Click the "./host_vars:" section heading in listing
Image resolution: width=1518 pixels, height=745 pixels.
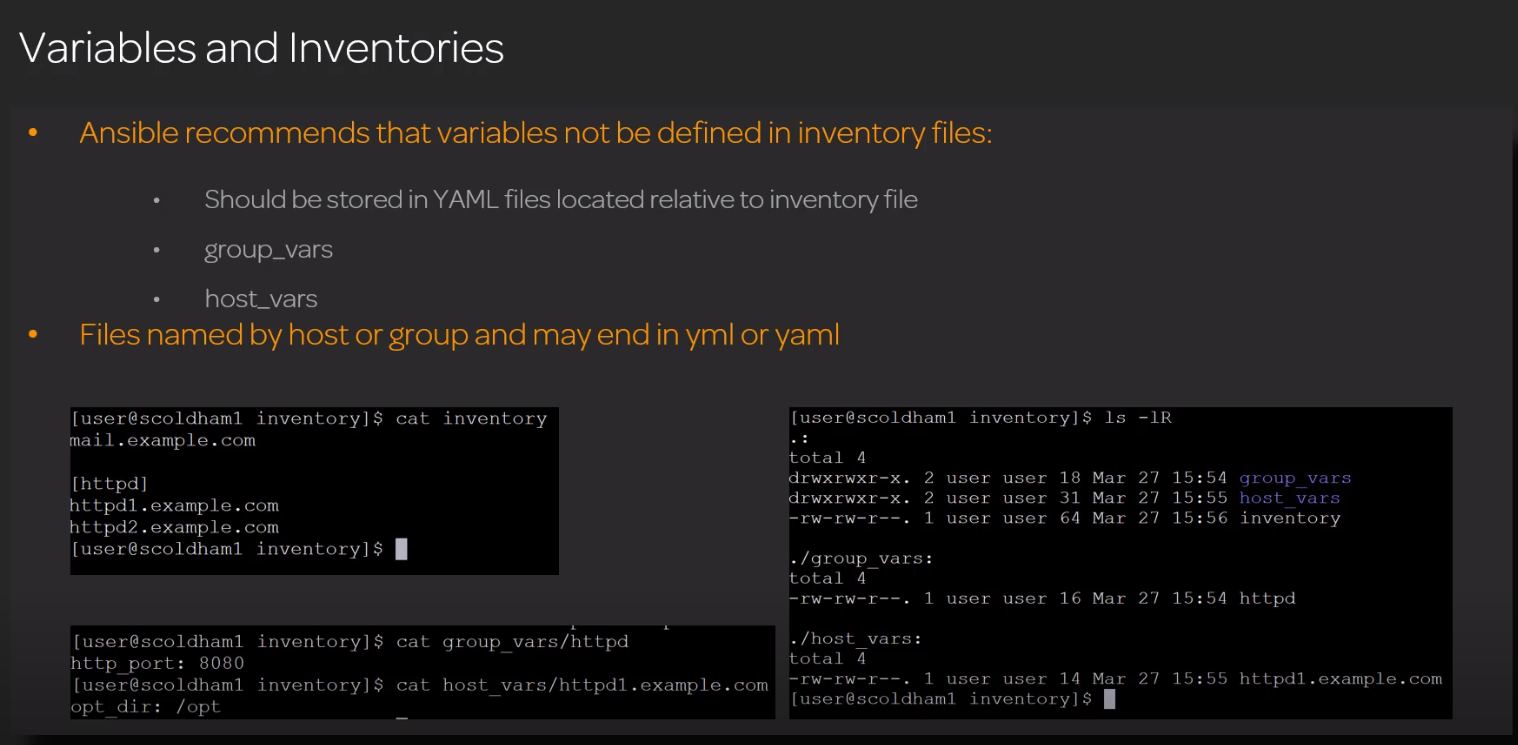tap(855, 638)
